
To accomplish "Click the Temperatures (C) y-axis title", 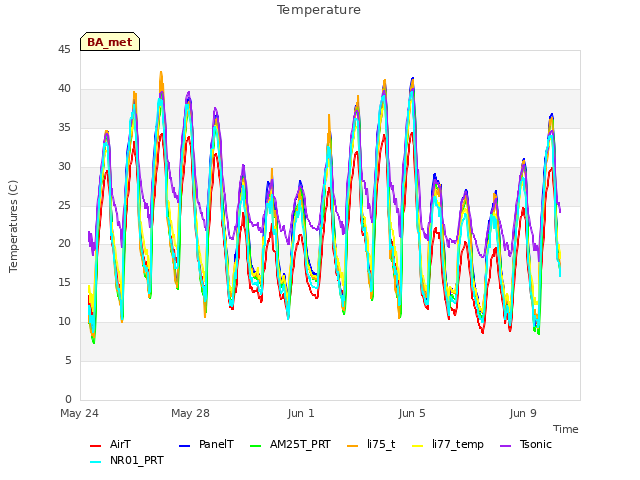I will tap(13, 226).
